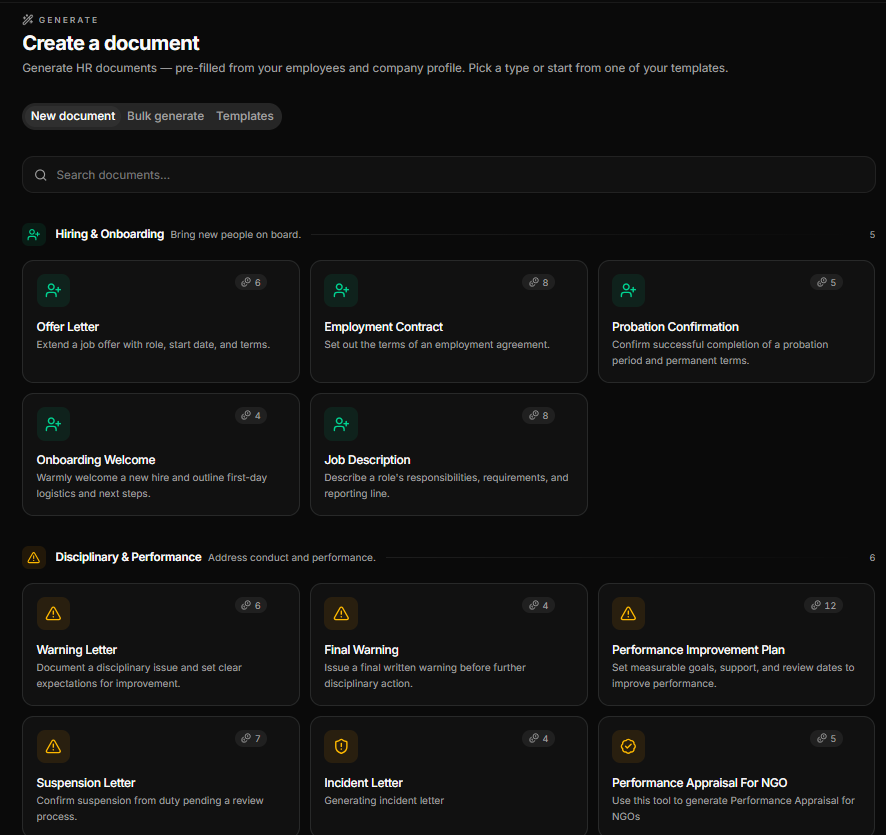
Task: Click the 'Address conduct and performance.' text
Action: pos(292,558)
